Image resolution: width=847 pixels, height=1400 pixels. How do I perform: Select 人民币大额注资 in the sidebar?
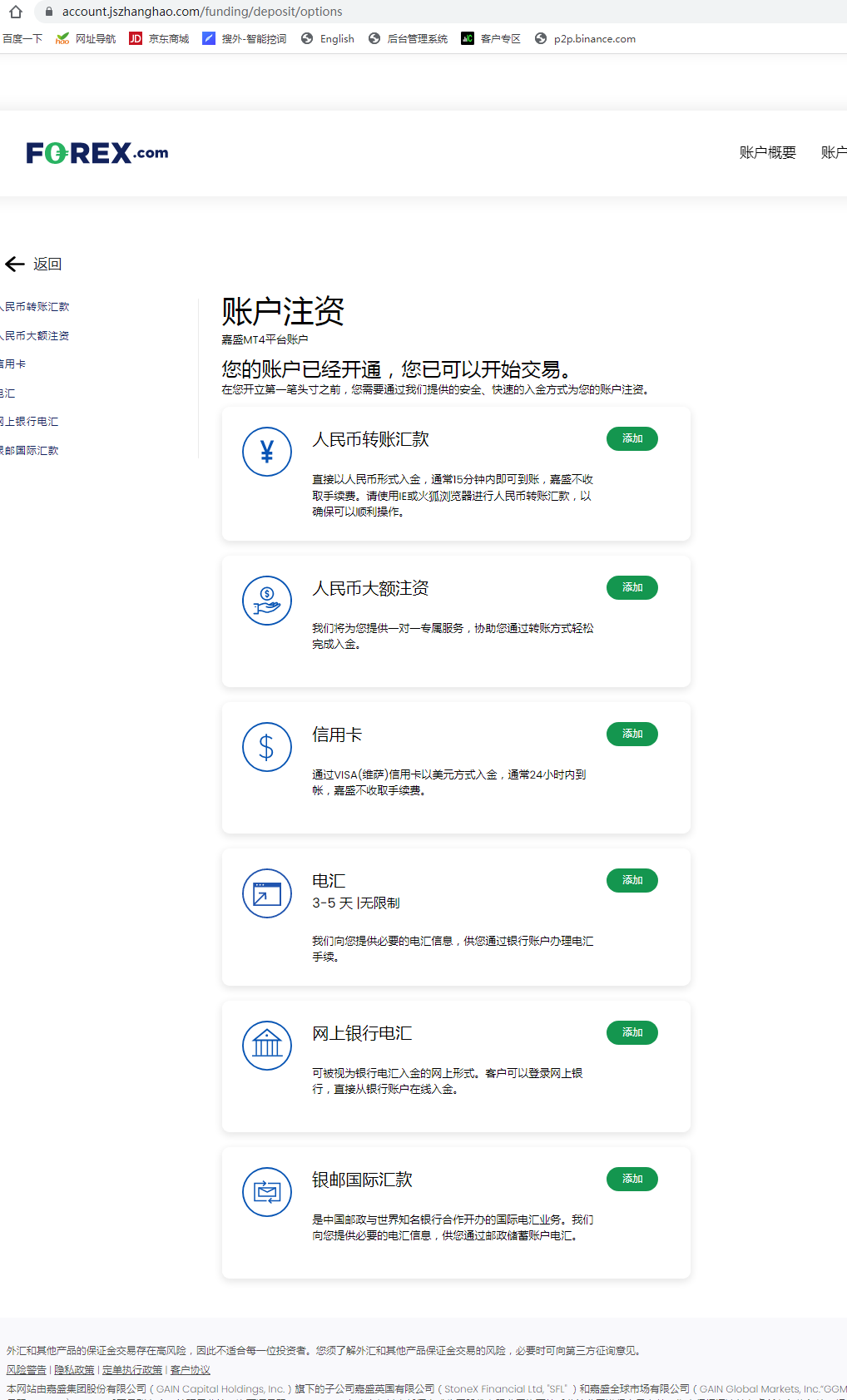click(x=34, y=336)
